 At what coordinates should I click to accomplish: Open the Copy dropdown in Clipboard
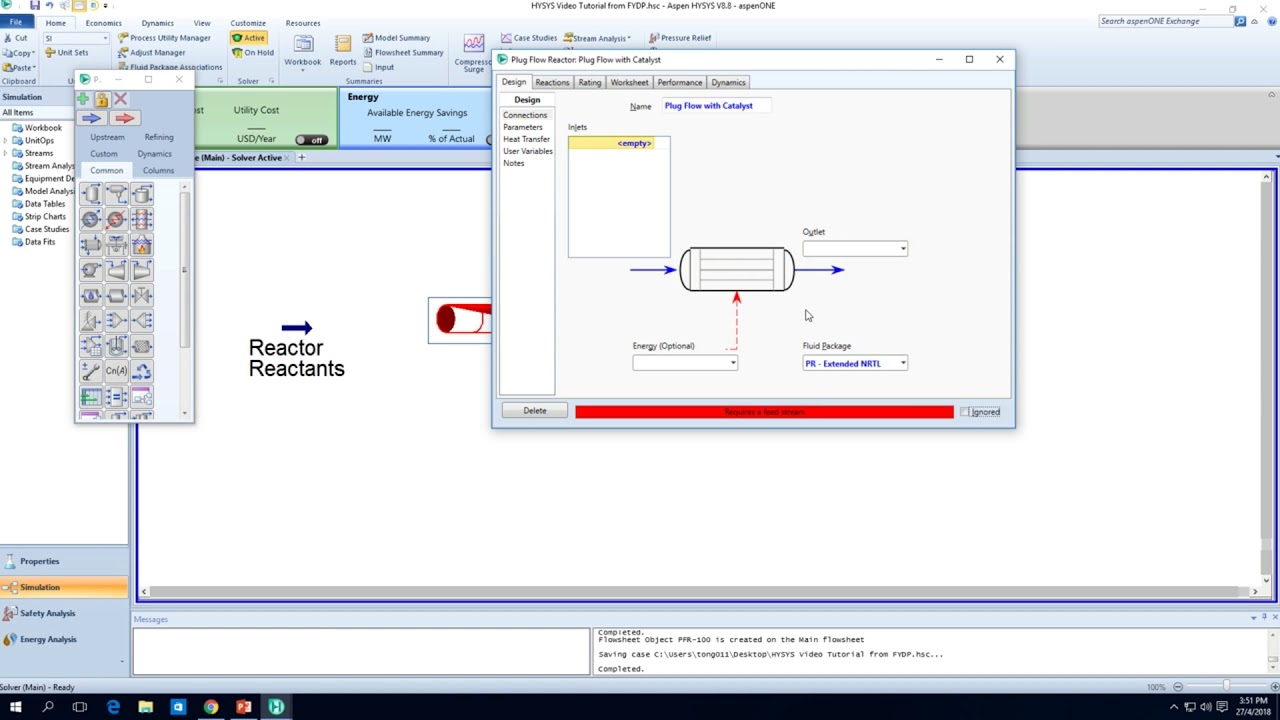(x=34, y=52)
